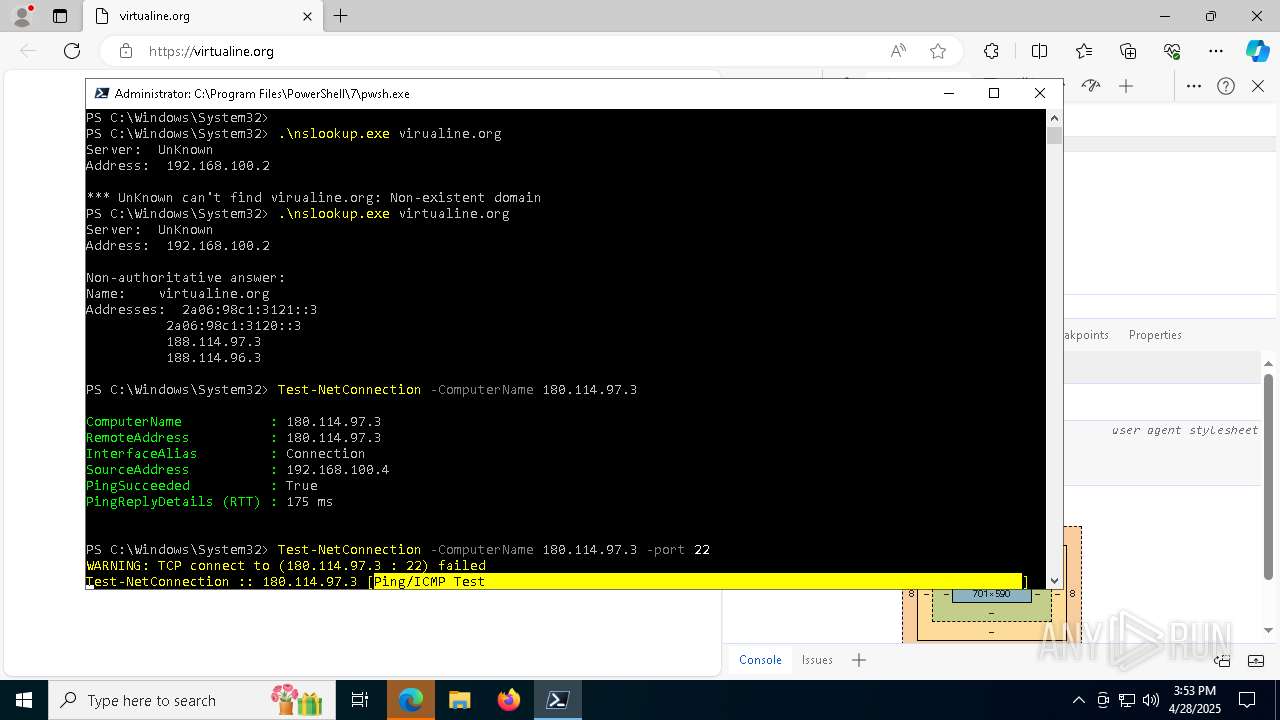Image resolution: width=1280 pixels, height=720 pixels.
Task: Select the Console drawer tab
Action: [760, 660]
